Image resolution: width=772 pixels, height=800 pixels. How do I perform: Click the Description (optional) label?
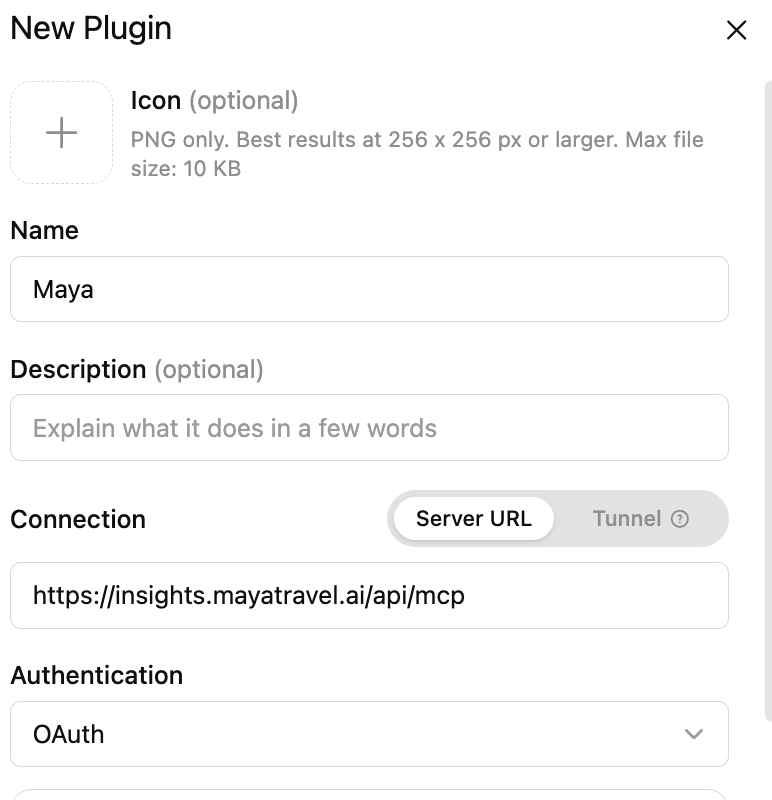[137, 369]
